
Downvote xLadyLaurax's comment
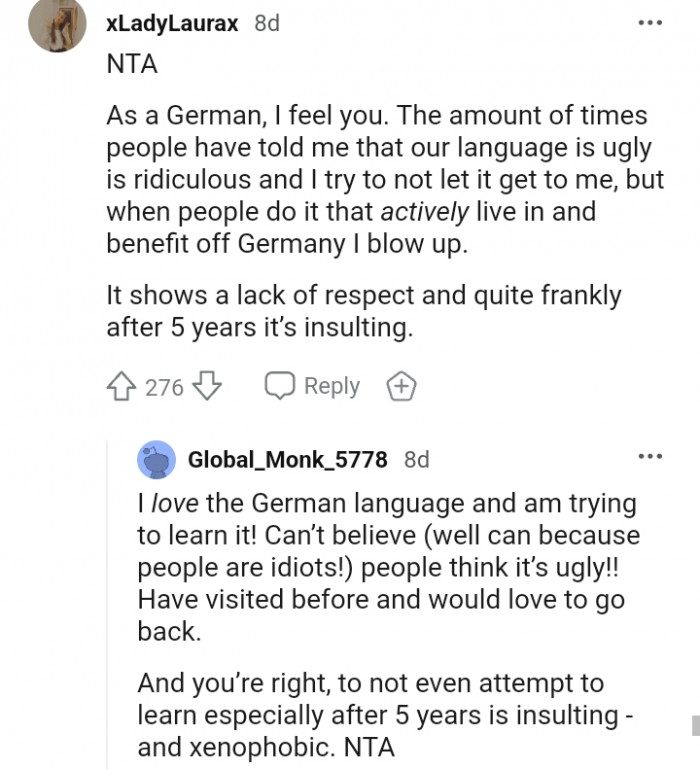pos(205,386)
